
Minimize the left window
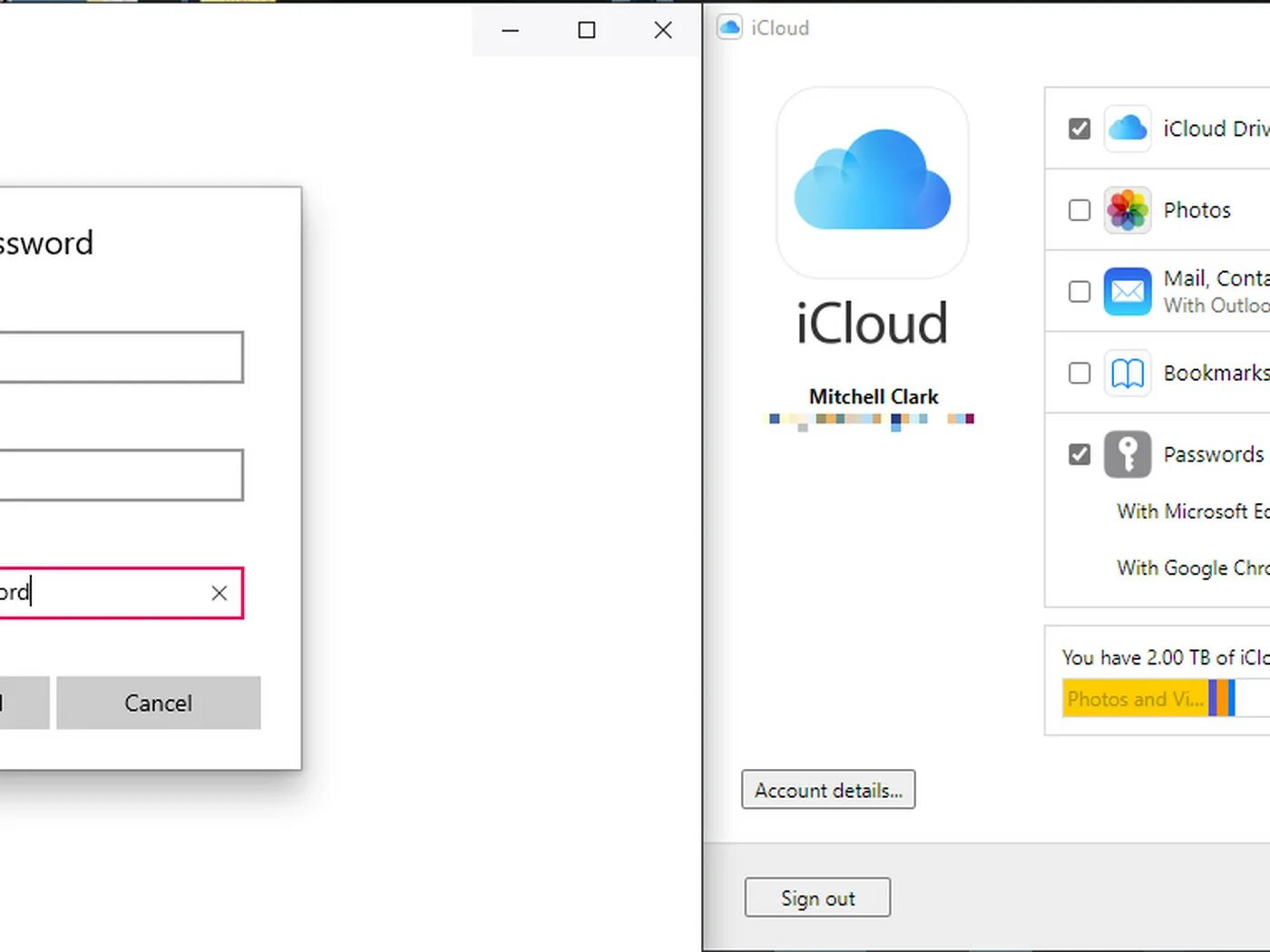tap(511, 30)
